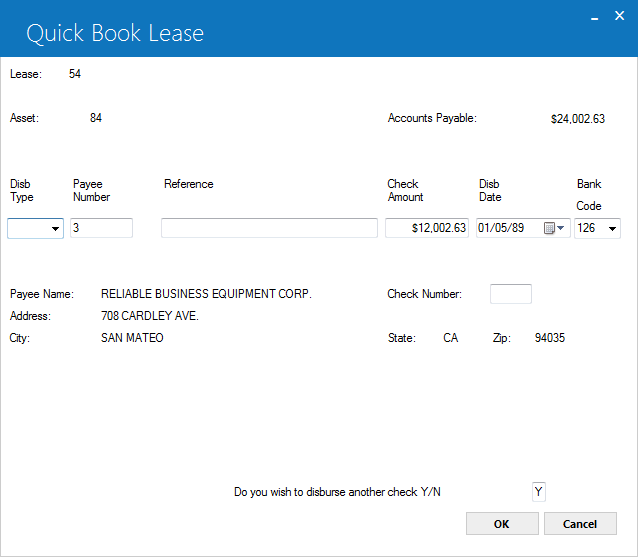Confirm with the OK button
Image resolution: width=638 pixels, height=557 pixels.
pyautogui.click(x=502, y=524)
